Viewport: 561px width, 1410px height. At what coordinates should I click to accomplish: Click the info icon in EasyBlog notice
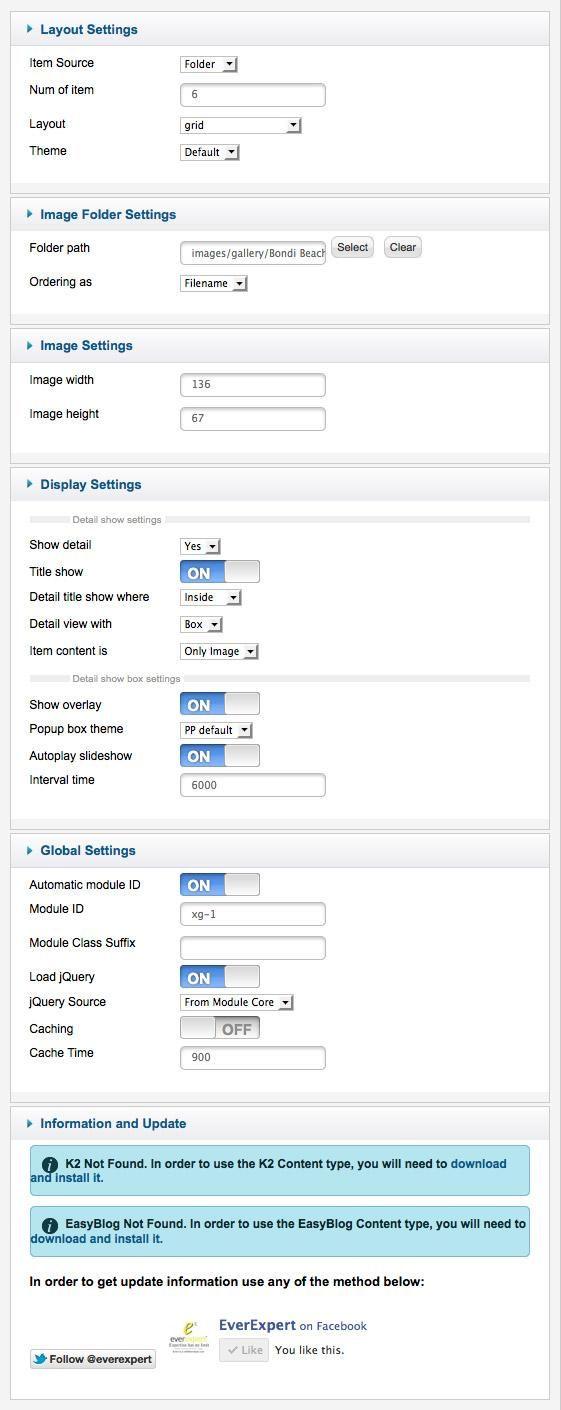click(x=49, y=1225)
